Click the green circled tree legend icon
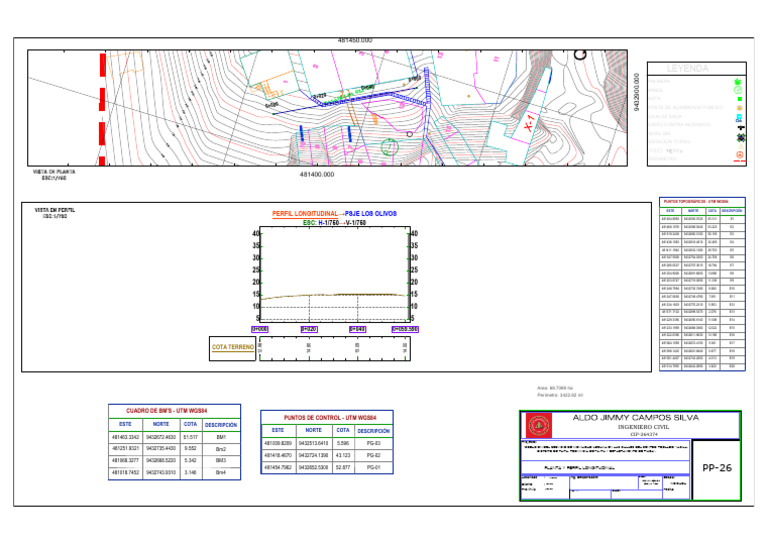The width and height of the screenshot is (768, 543). coord(739,90)
